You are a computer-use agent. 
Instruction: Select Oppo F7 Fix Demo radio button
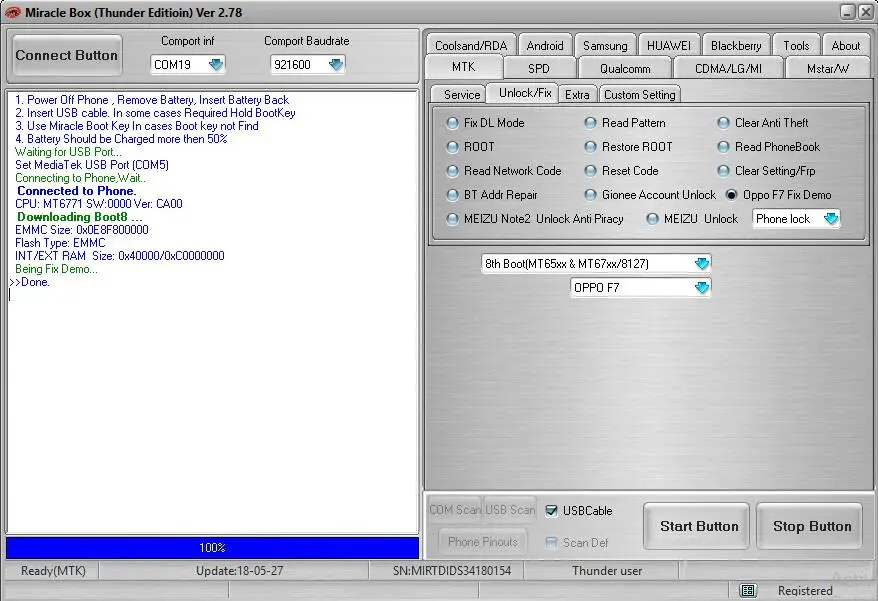pos(731,195)
